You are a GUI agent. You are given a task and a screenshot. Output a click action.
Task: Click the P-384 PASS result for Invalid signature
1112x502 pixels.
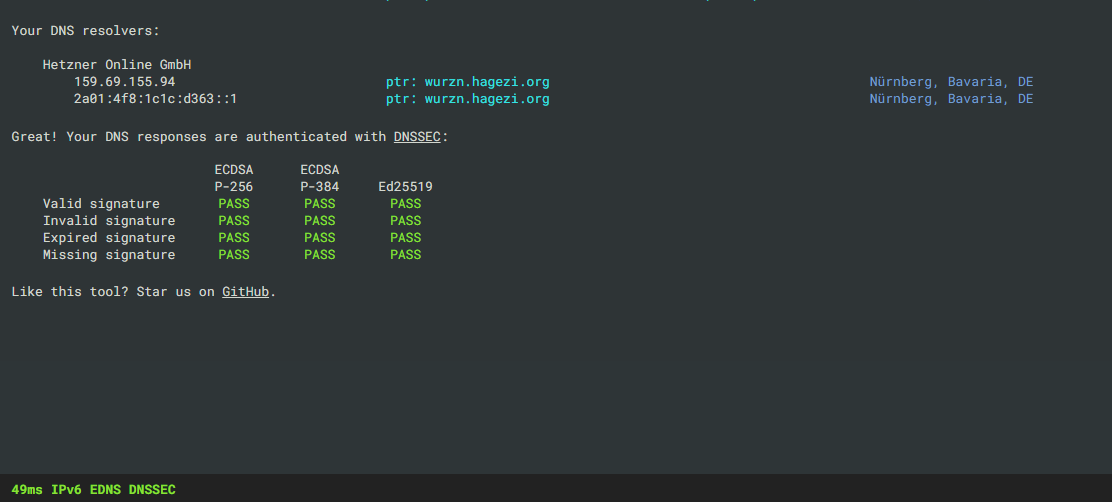click(x=320, y=221)
